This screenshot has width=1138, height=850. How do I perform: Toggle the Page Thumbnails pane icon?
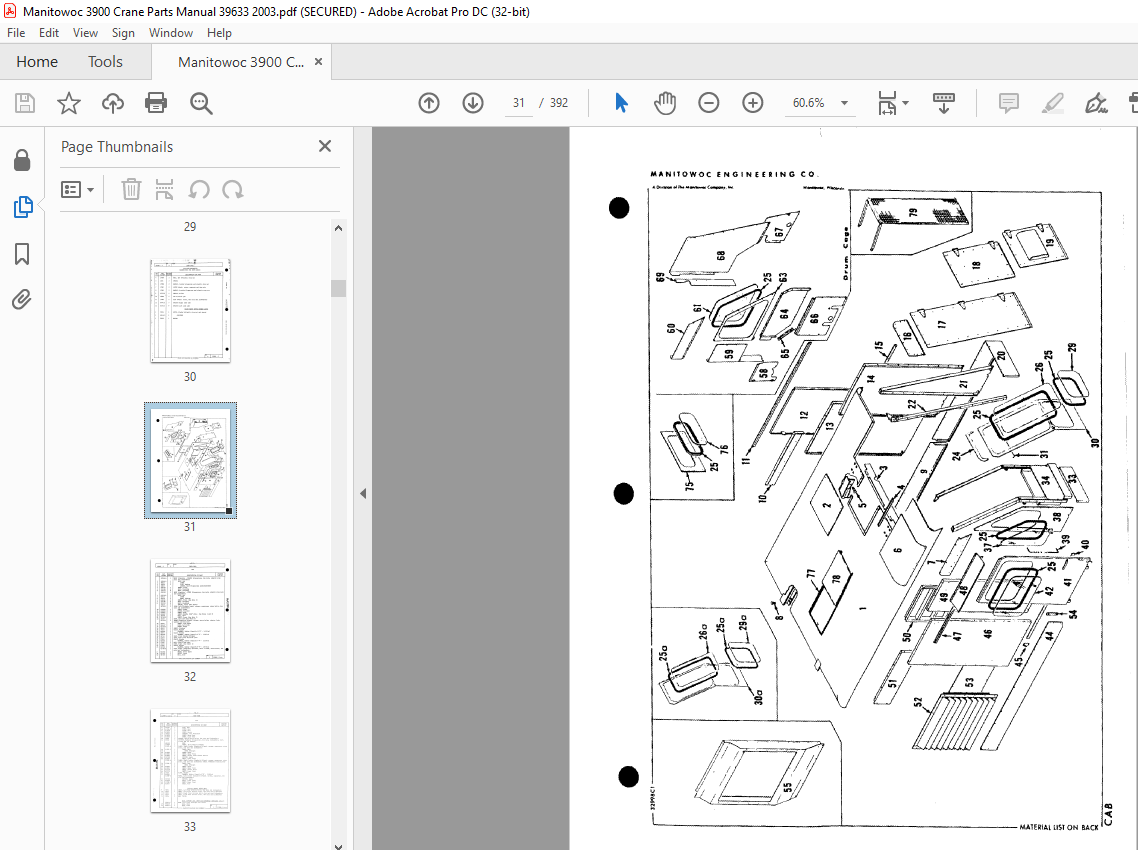click(x=22, y=207)
